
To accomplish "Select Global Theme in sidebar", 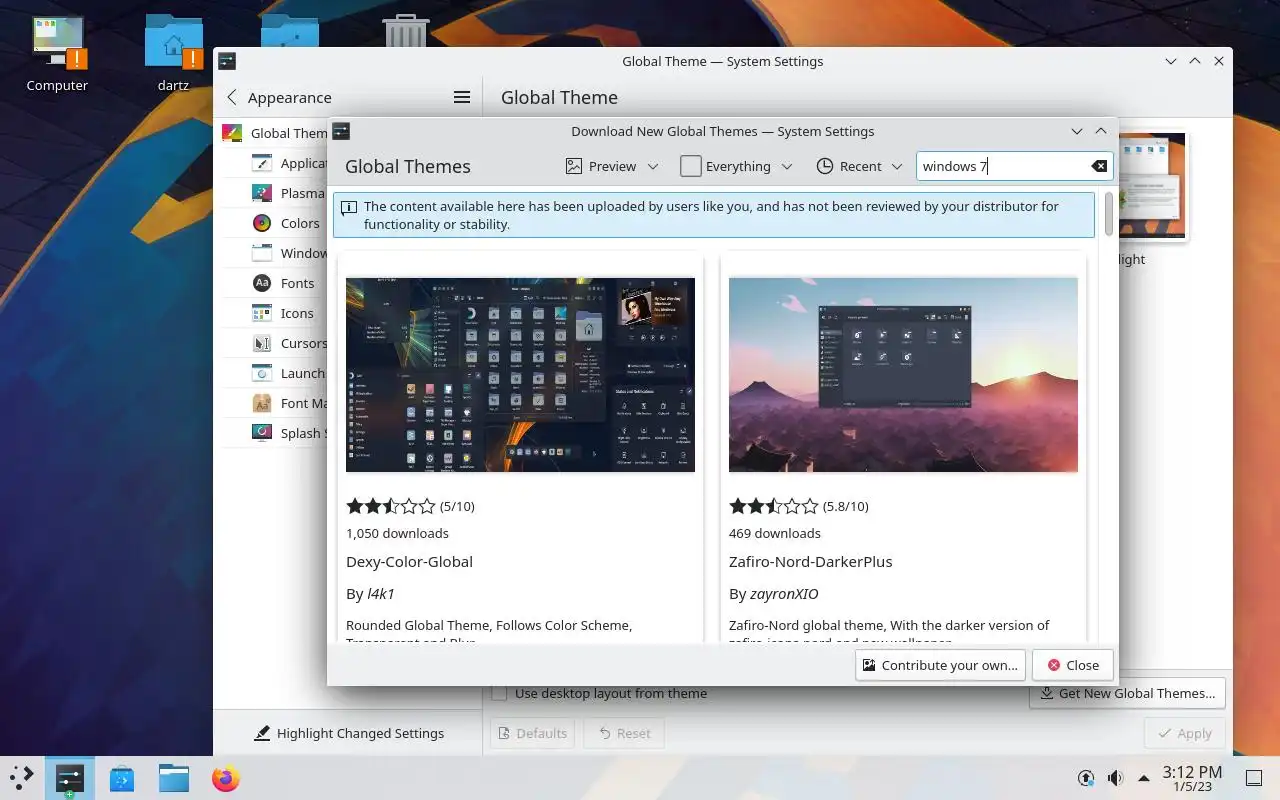I will [x=274, y=133].
